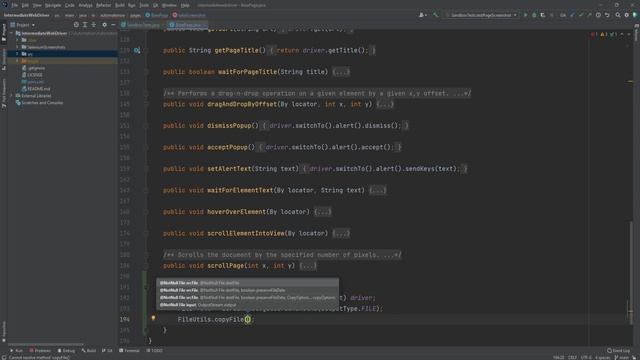Screen dimensions: 640x360
Task: Expand folded hoverOverElement method body
Action: (x=323, y=212)
